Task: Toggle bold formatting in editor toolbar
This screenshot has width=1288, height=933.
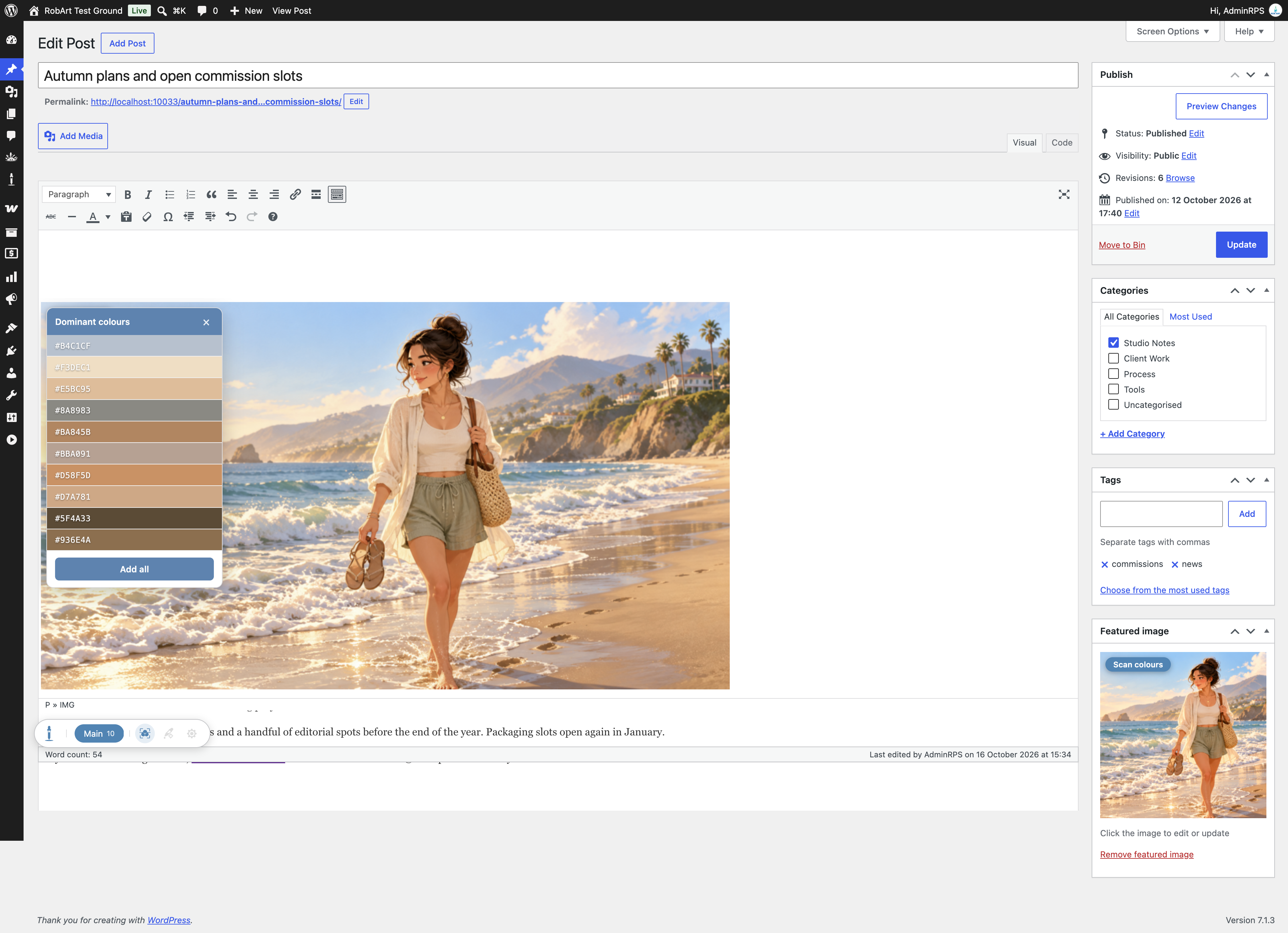Action: [128, 195]
